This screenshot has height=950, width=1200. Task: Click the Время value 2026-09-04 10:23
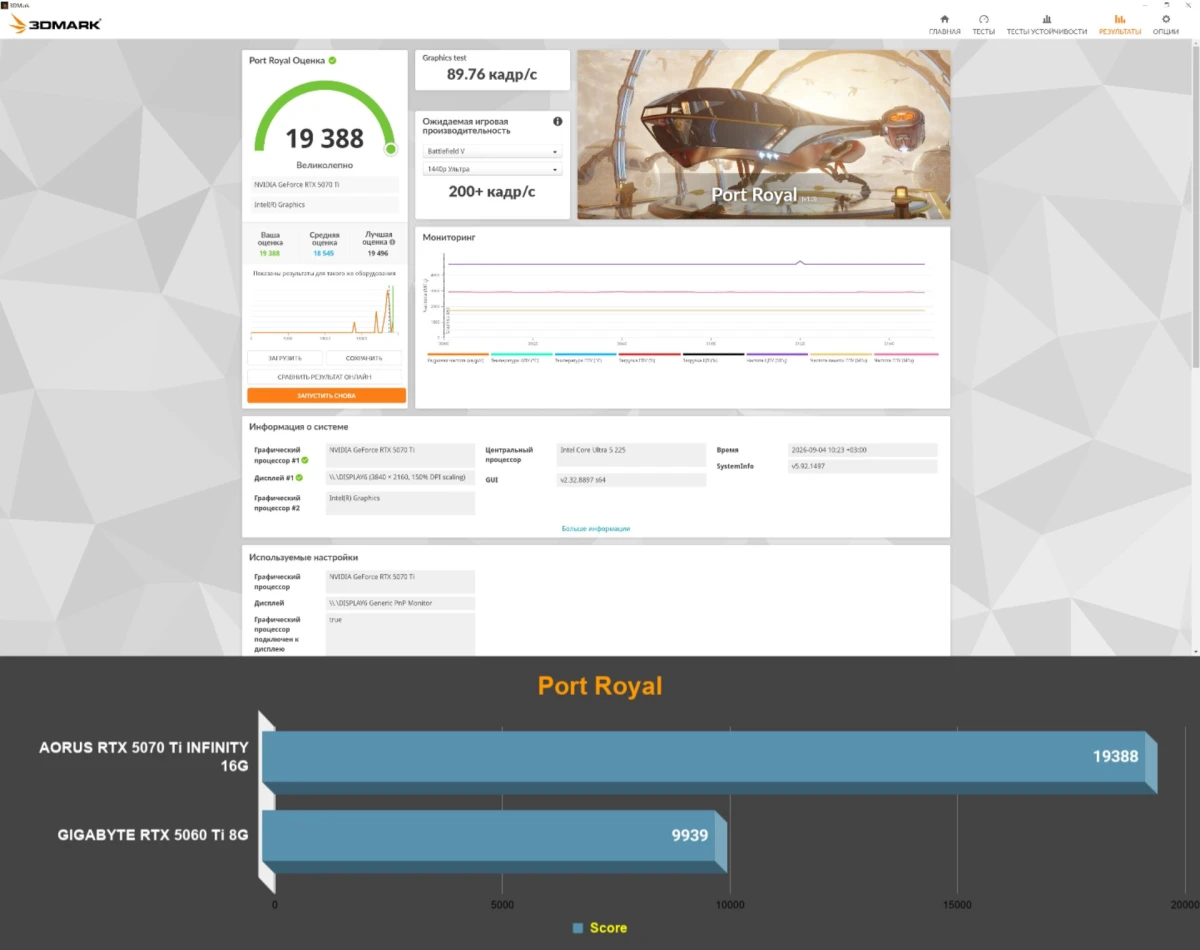[x=862, y=450]
